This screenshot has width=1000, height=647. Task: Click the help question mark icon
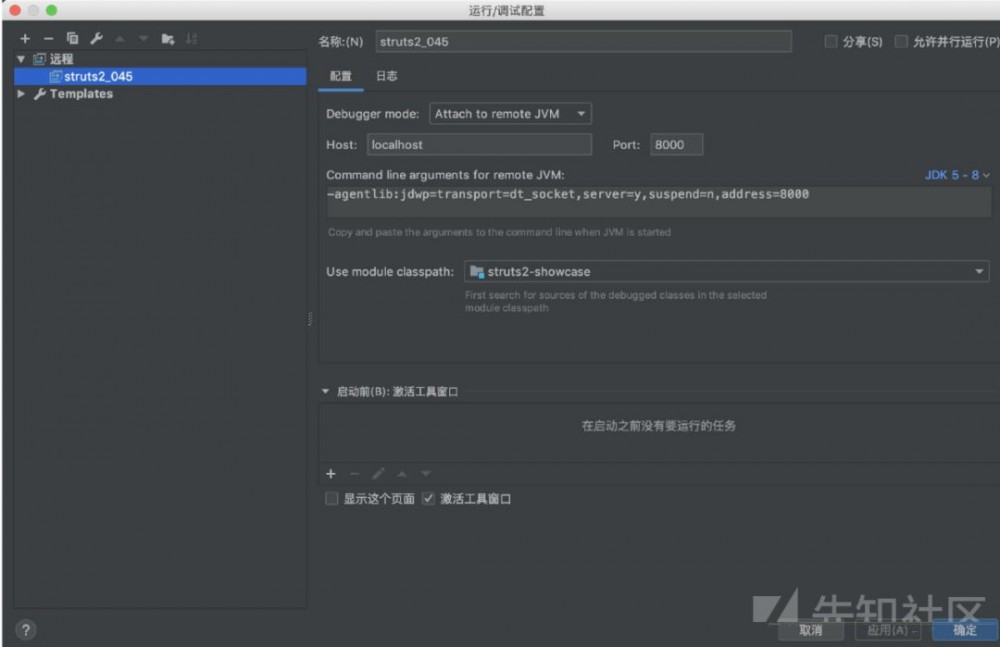(x=24, y=630)
